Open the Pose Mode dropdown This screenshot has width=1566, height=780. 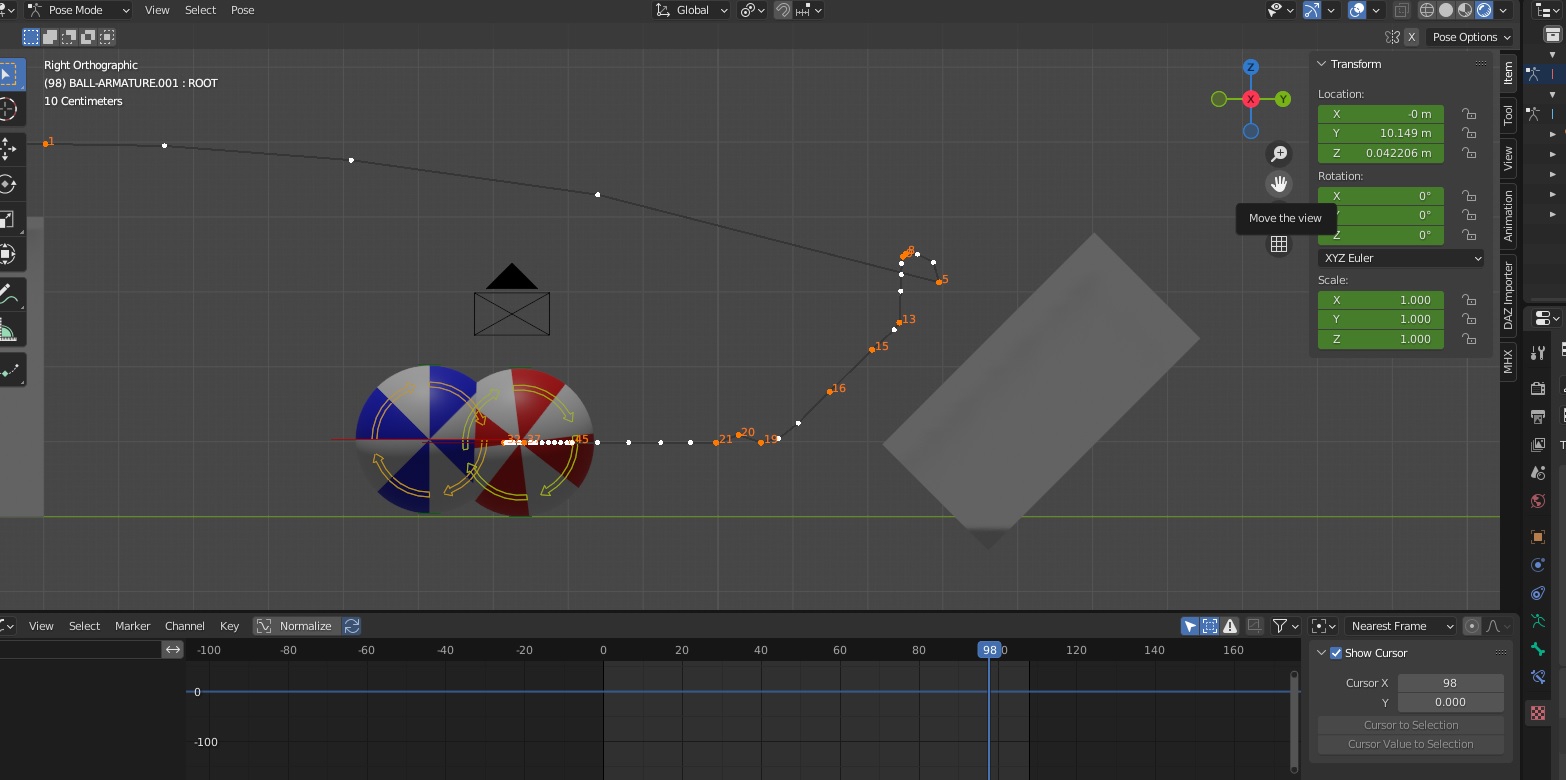[x=78, y=10]
